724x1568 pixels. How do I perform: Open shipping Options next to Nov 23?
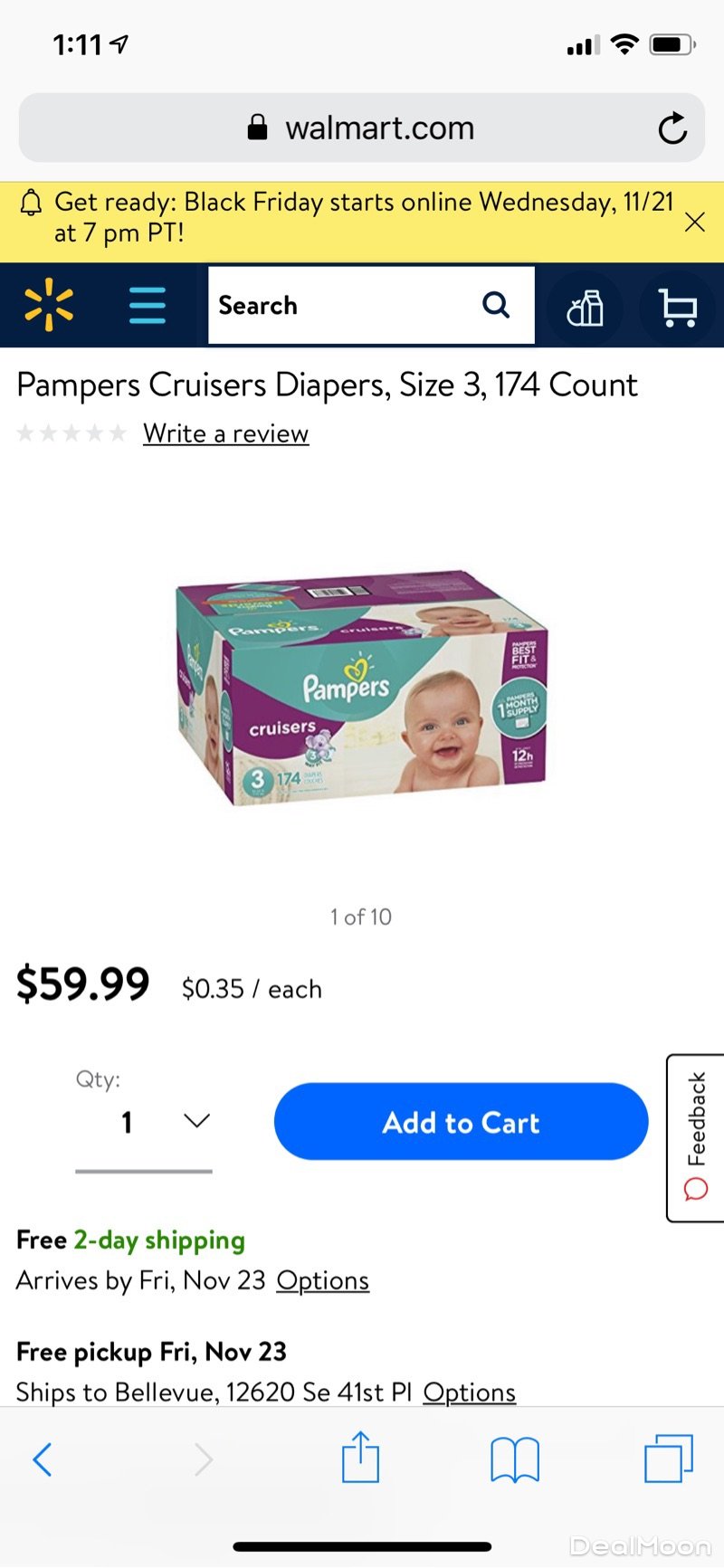coord(323,1280)
